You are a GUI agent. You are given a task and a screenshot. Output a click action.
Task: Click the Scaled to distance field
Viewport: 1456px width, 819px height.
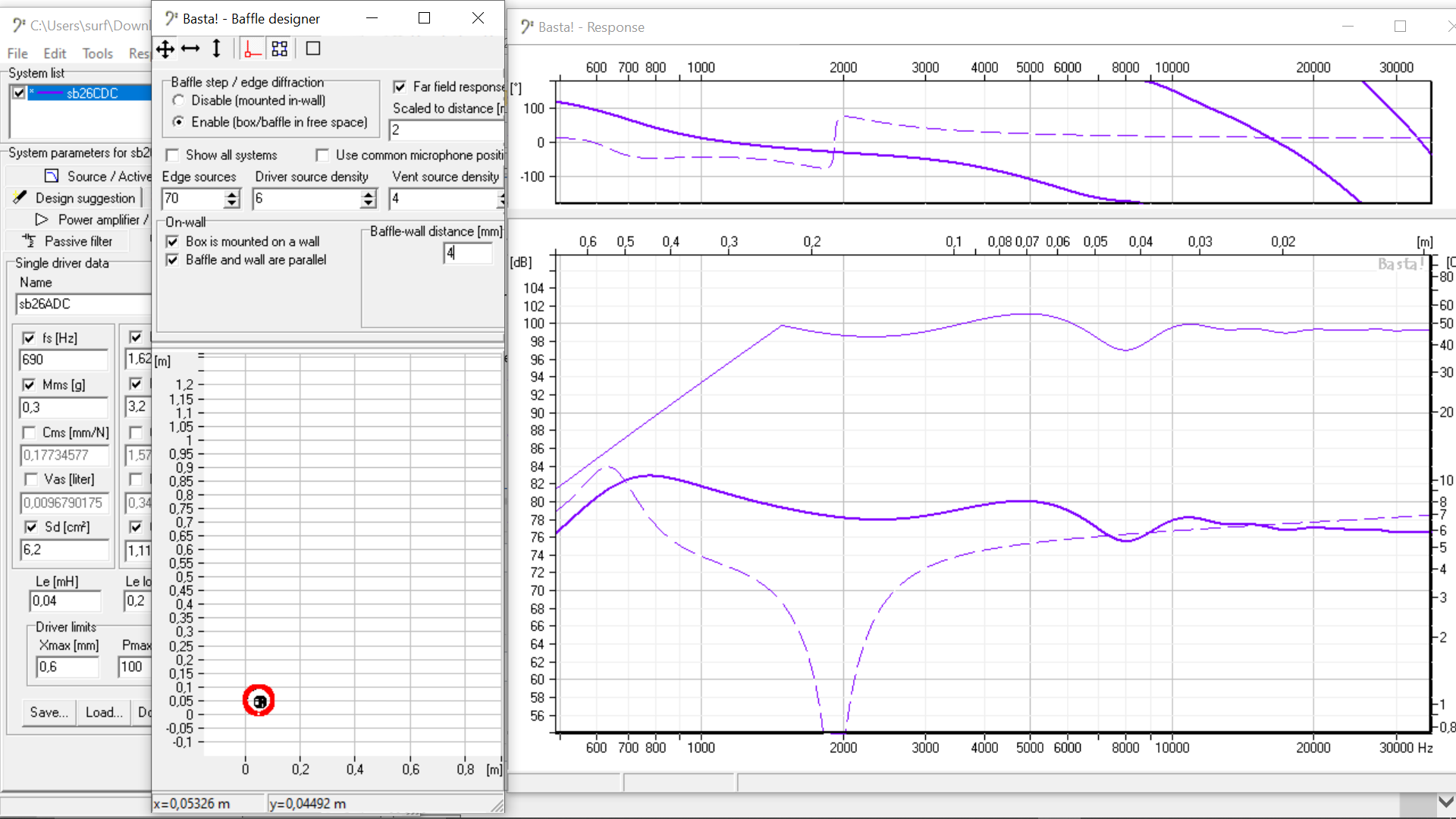[447, 130]
